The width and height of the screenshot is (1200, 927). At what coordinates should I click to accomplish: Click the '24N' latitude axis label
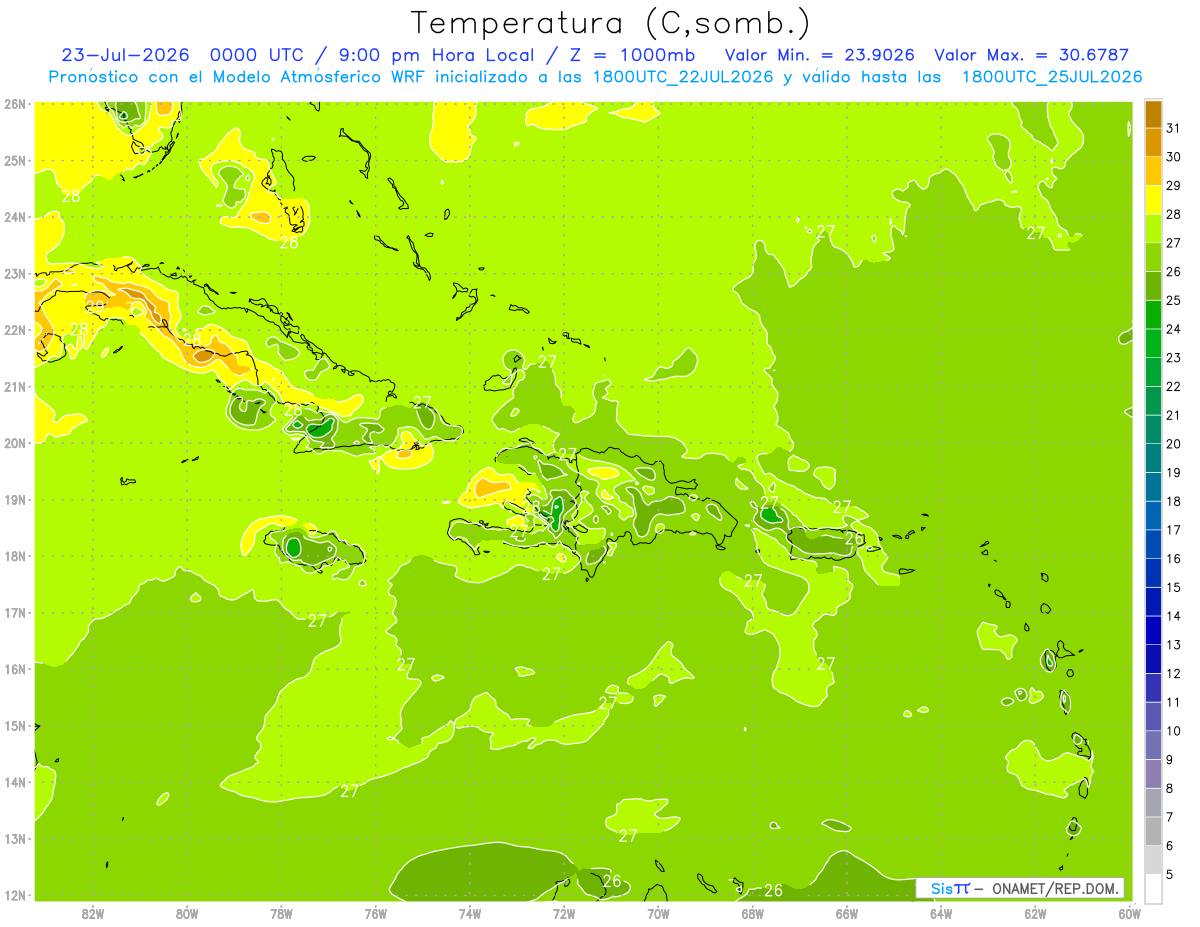point(14,217)
